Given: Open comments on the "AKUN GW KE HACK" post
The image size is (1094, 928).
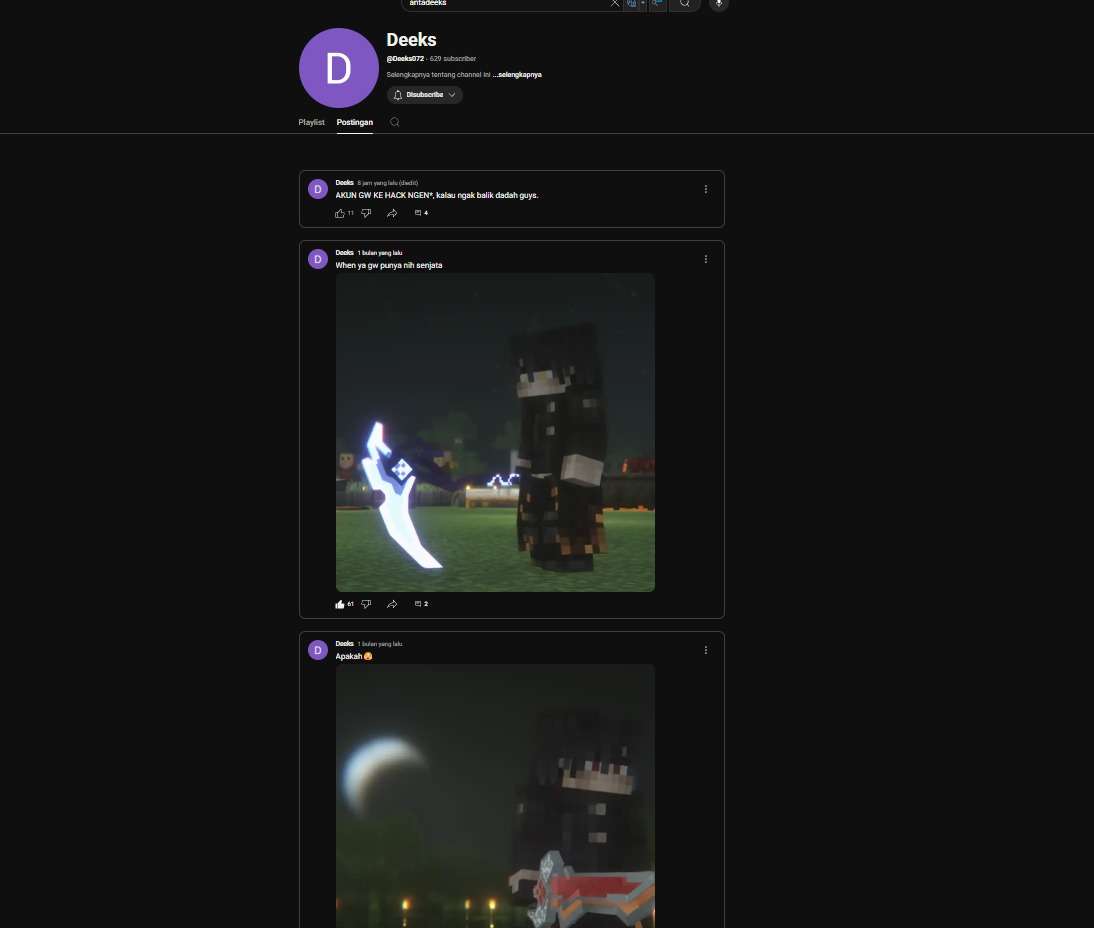Looking at the screenshot, I should pyautogui.click(x=421, y=213).
